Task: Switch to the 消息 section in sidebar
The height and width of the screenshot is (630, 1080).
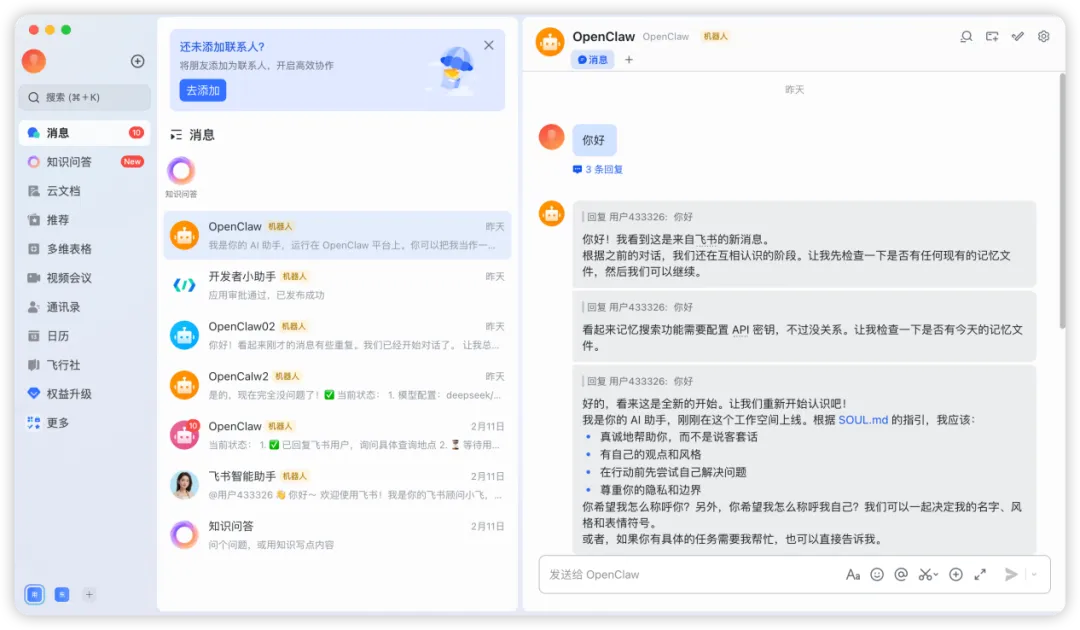Action: point(60,132)
